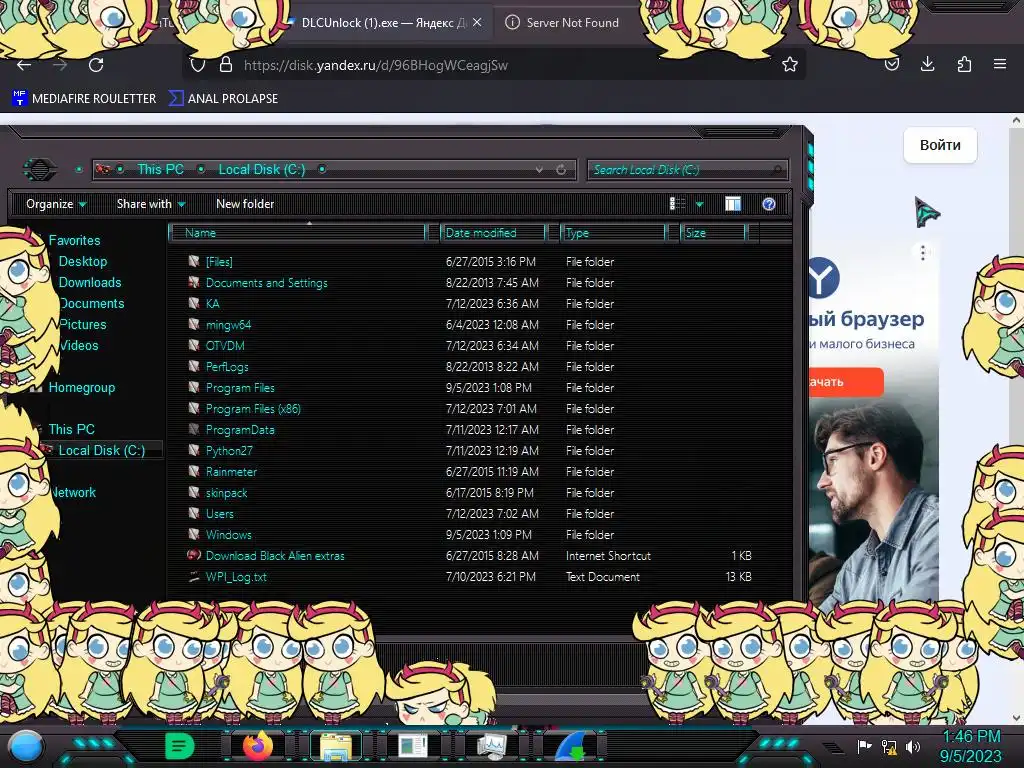Click the Explorer back navigation button
Screen dimensions: 1024x768
pos(40,170)
